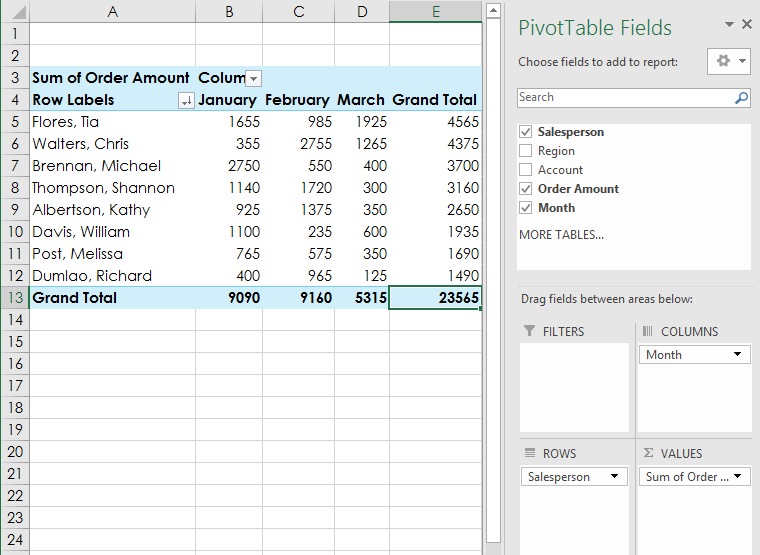Screen dimensions: 760x555
Task: Open the Row Labels sort filter button
Action: (185, 100)
